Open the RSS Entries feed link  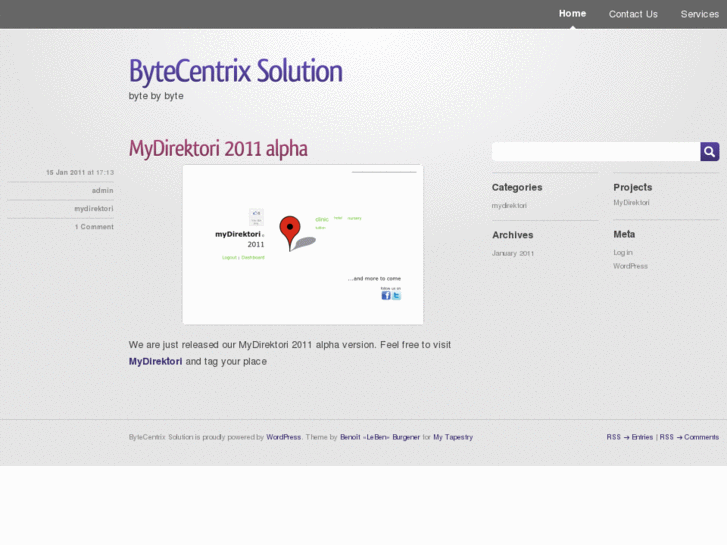pyautogui.click(x=630, y=437)
